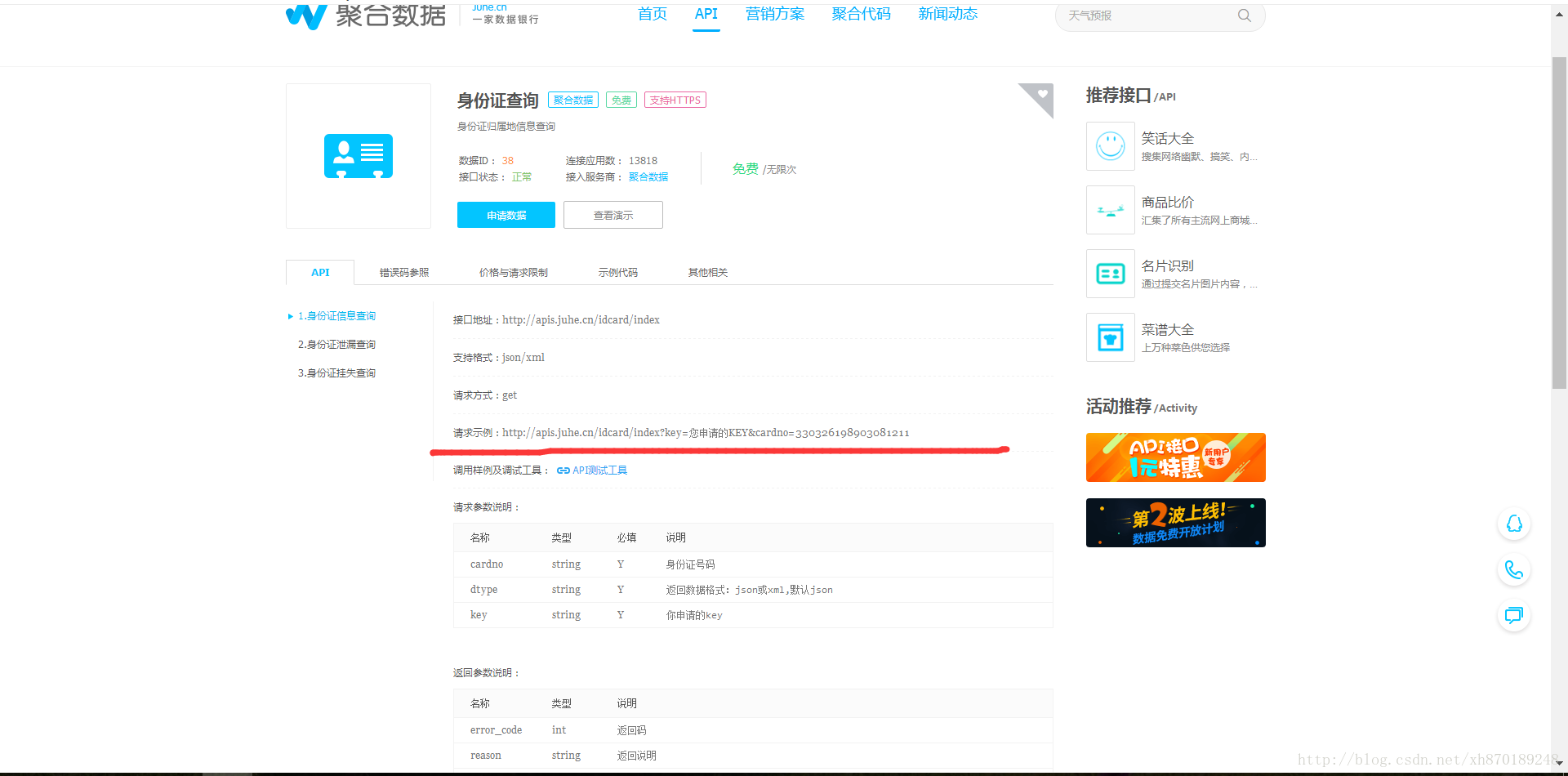Switch to 示例代码 tab
This screenshot has width=1568, height=776.
pos(618,273)
